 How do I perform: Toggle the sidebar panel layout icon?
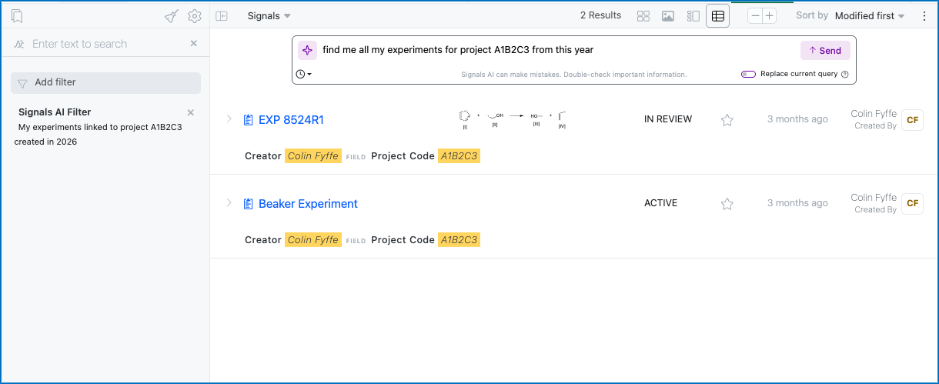tap(222, 16)
